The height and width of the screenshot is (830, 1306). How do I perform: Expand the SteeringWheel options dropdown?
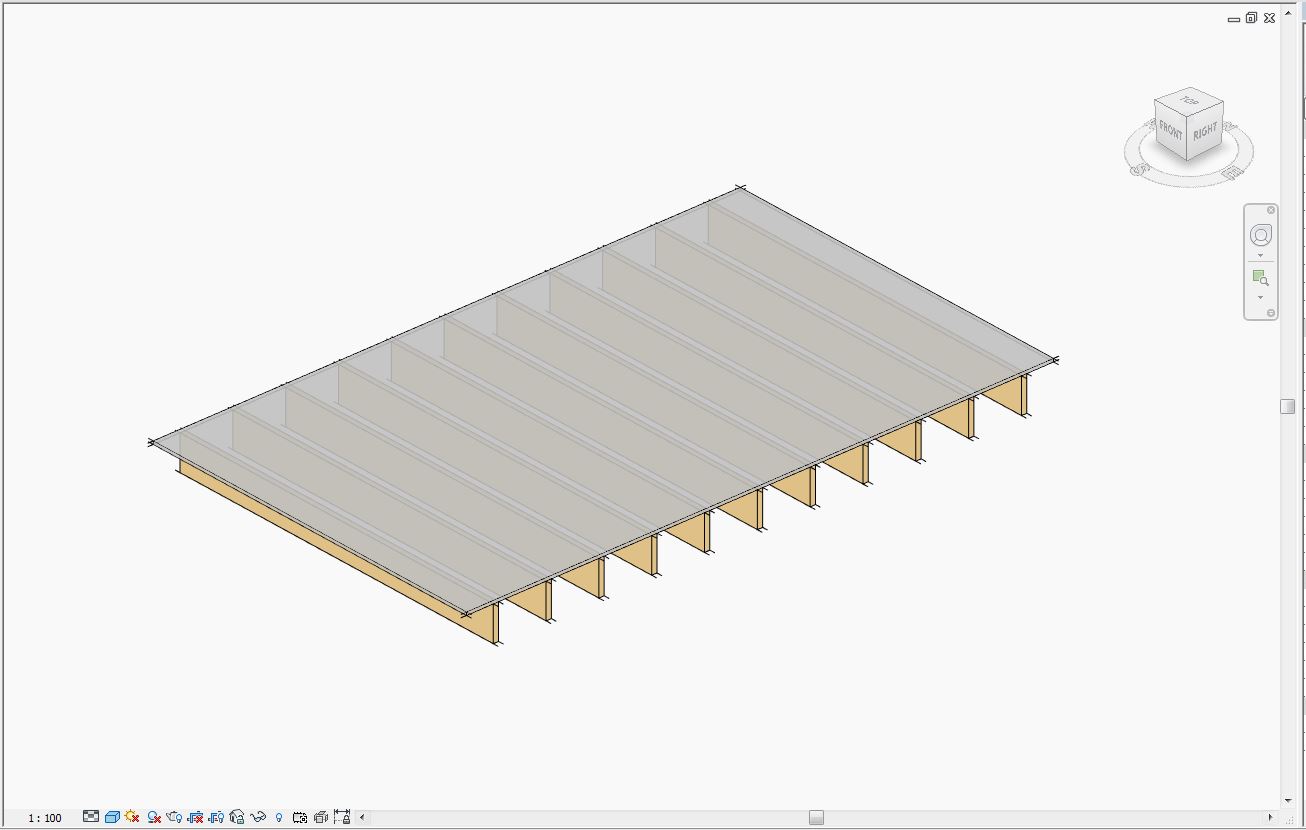point(1260,254)
